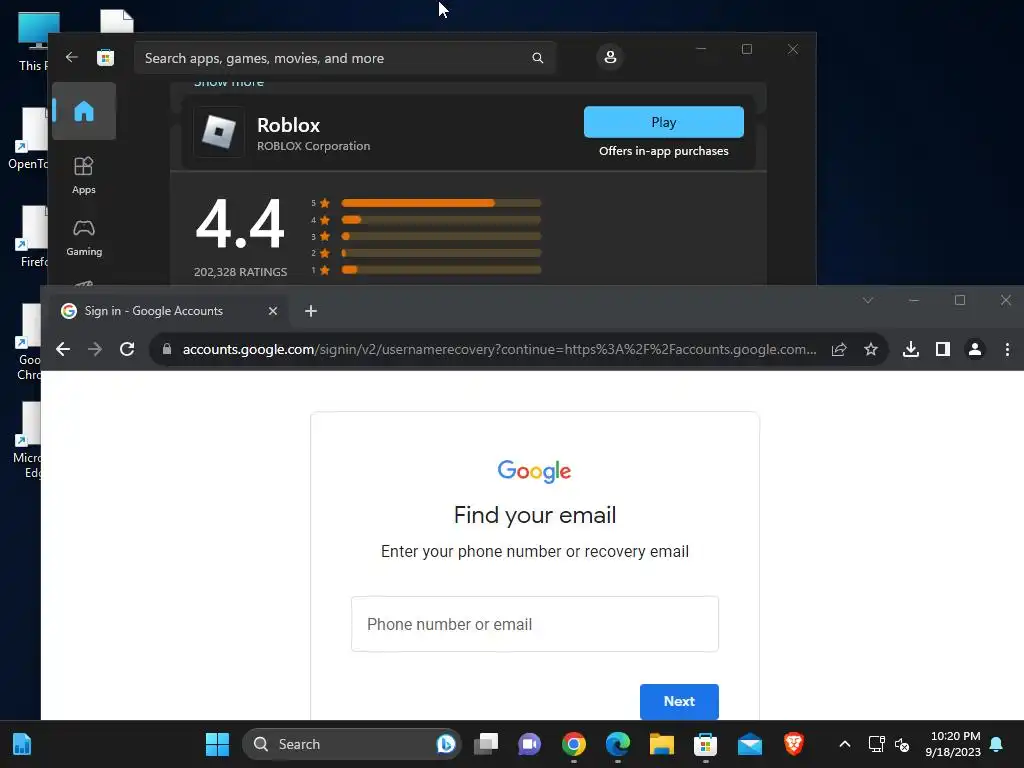Viewport: 1024px width, 768px height.
Task: Open File Explorer from the taskbar
Action: pyautogui.click(x=662, y=744)
